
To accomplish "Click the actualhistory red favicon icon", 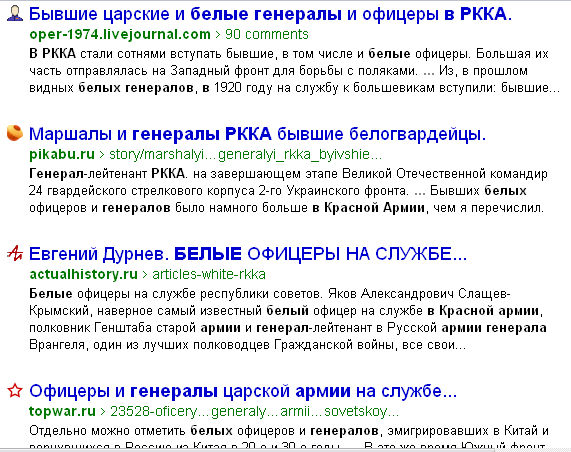I will click(15, 253).
